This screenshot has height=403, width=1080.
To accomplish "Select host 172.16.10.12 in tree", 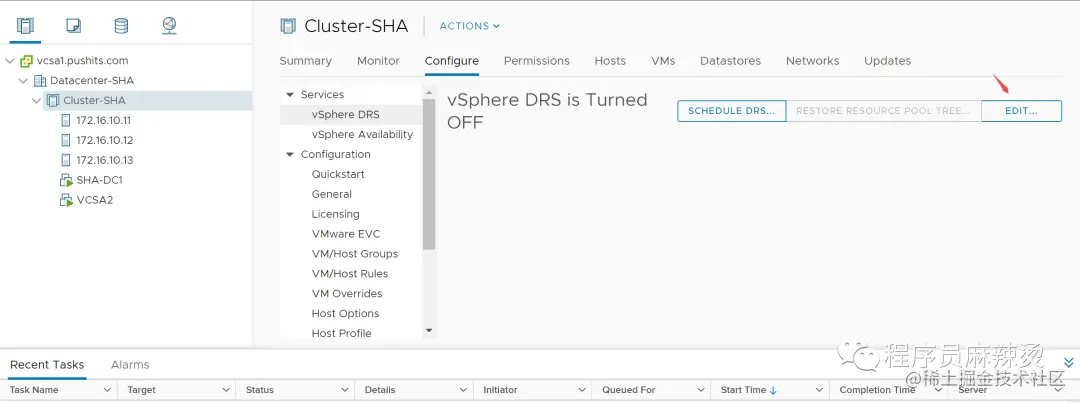I will 105,141.
